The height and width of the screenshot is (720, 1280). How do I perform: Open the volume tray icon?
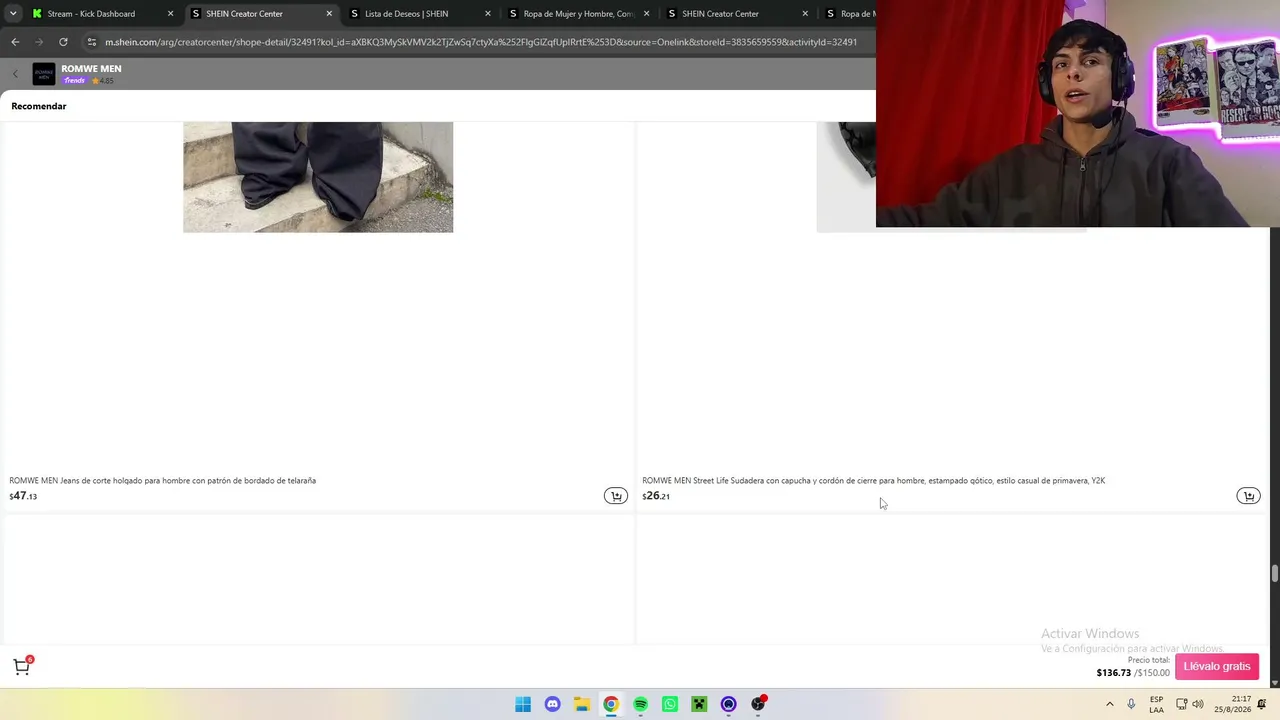click(x=1198, y=704)
